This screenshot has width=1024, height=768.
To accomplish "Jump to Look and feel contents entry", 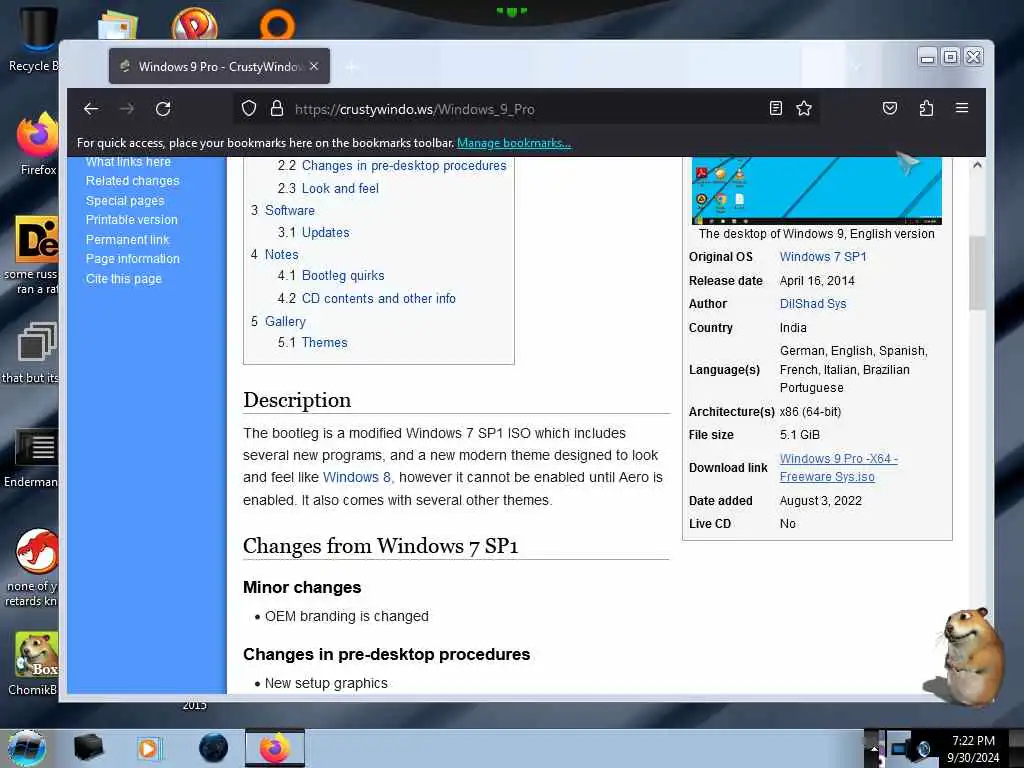I will click(x=340, y=188).
